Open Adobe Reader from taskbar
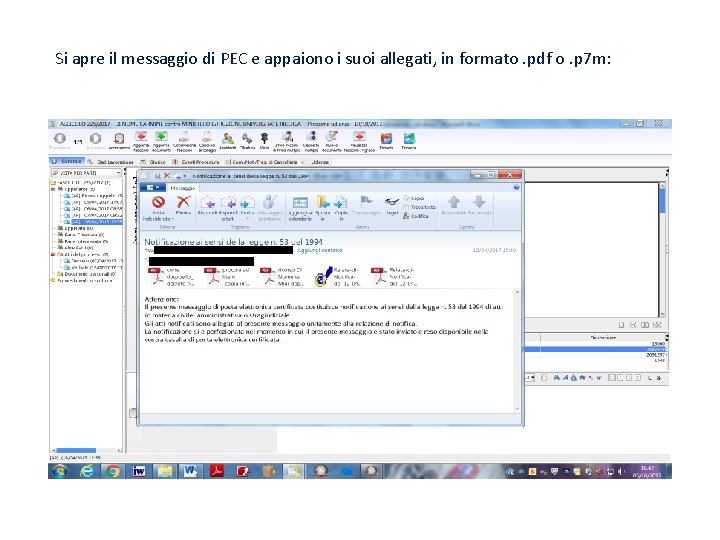 (x=216, y=471)
